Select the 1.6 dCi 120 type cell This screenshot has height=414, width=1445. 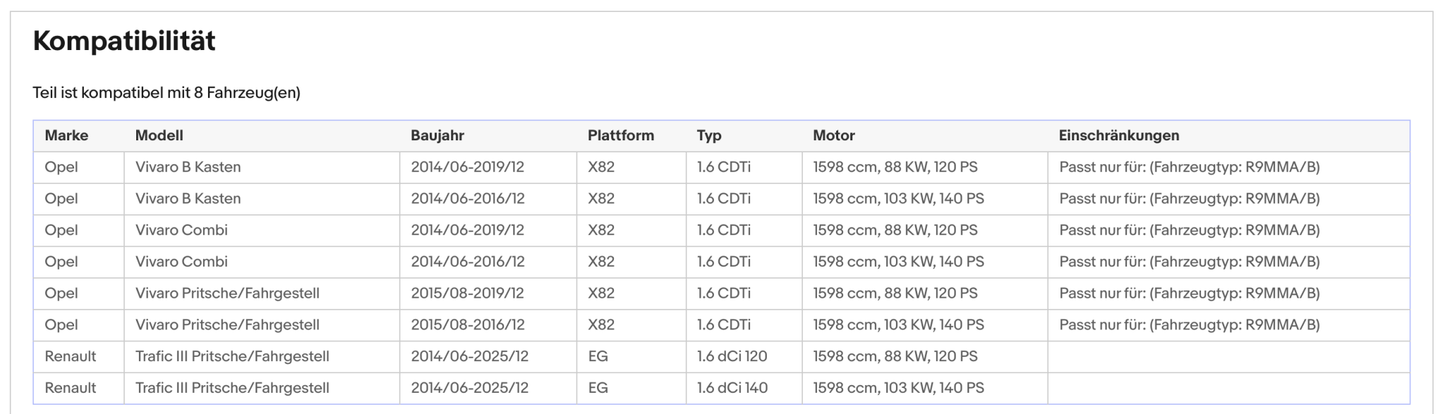coord(732,356)
